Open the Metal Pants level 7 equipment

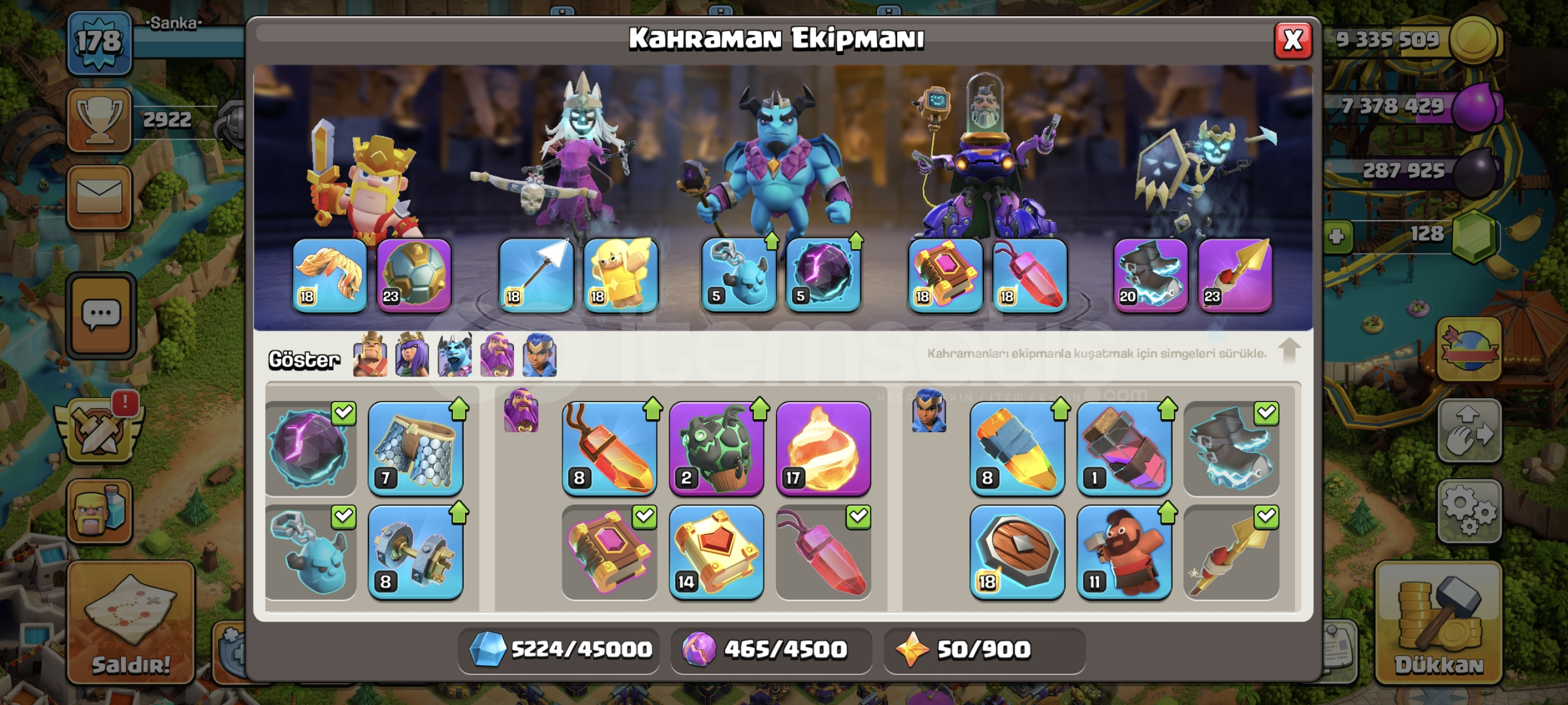[x=415, y=448]
